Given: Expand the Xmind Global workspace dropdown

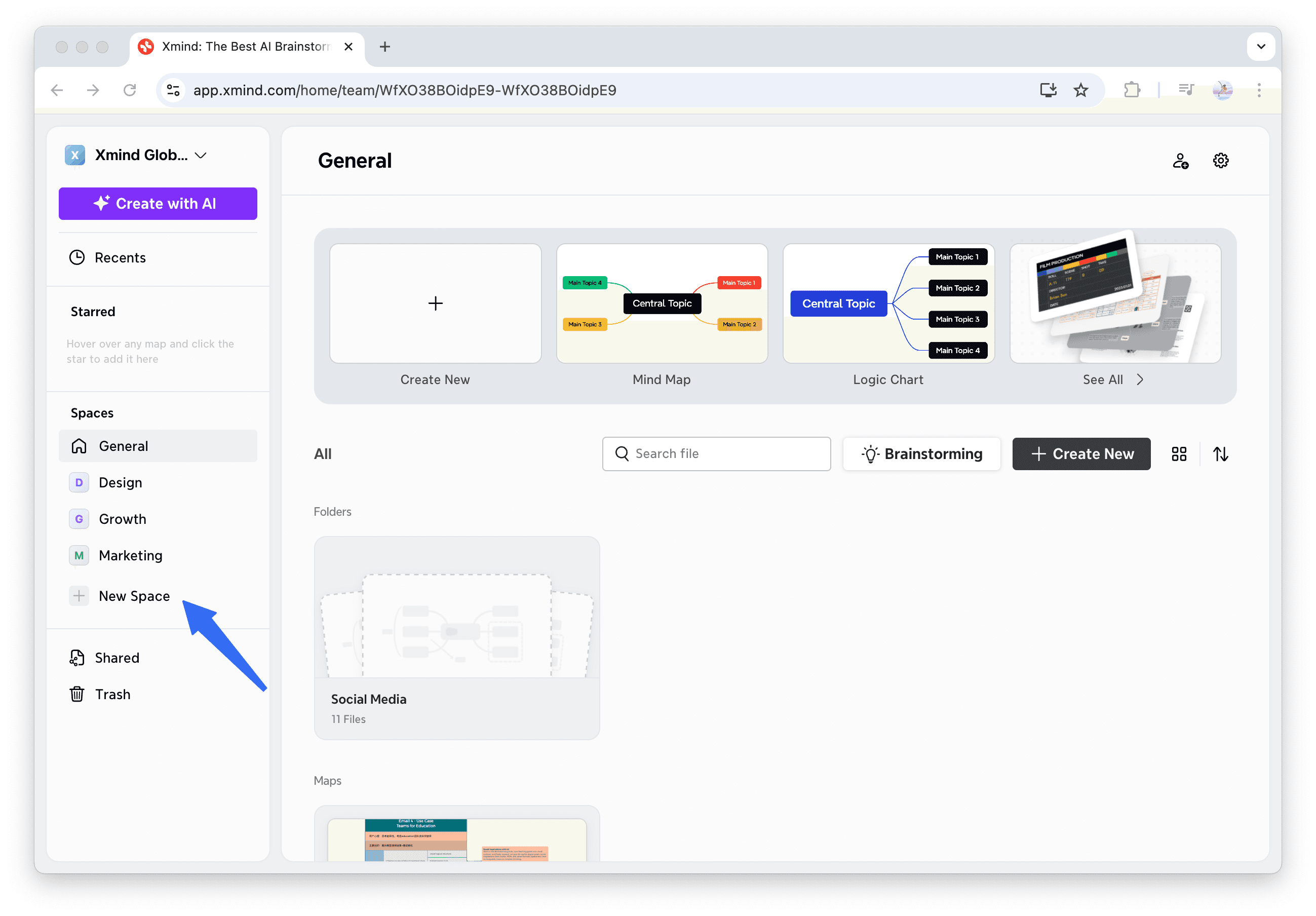Looking at the screenshot, I should point(201,155).
